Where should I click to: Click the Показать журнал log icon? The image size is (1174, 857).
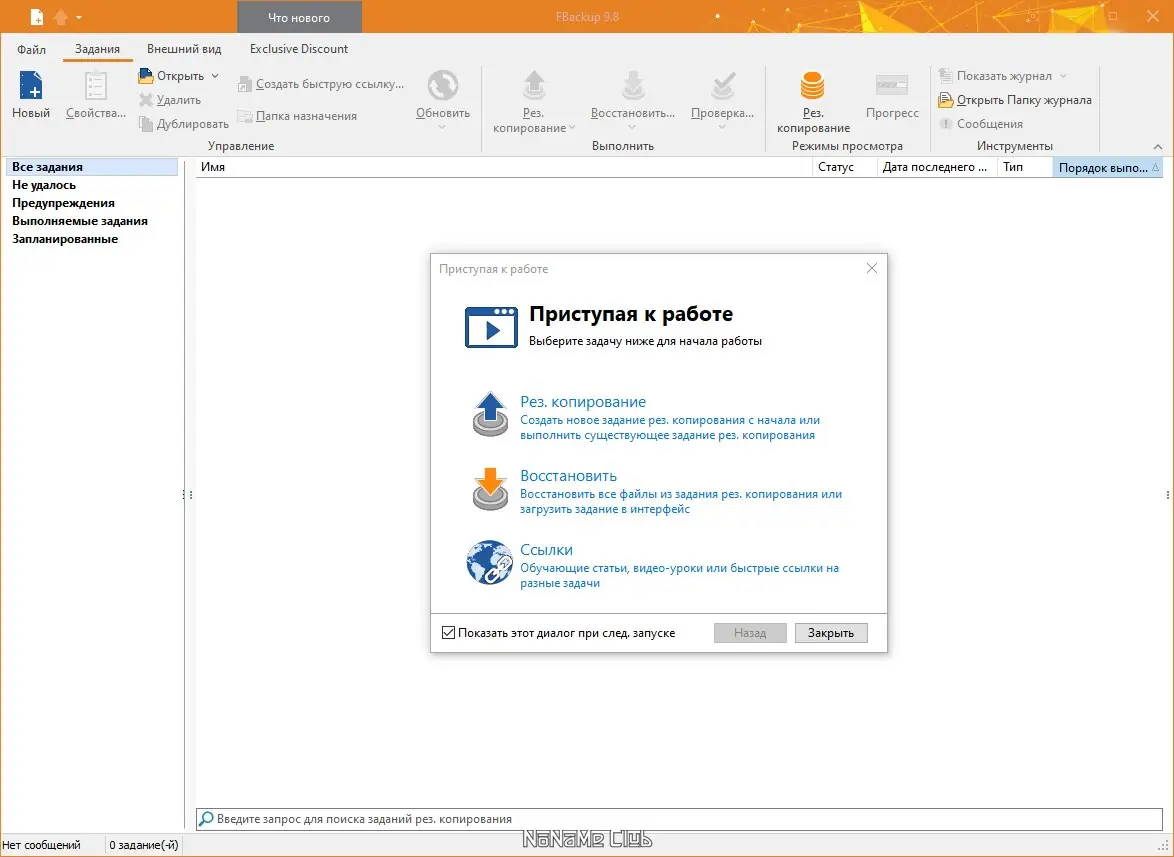pyautogui.click(x=945, y=76)
